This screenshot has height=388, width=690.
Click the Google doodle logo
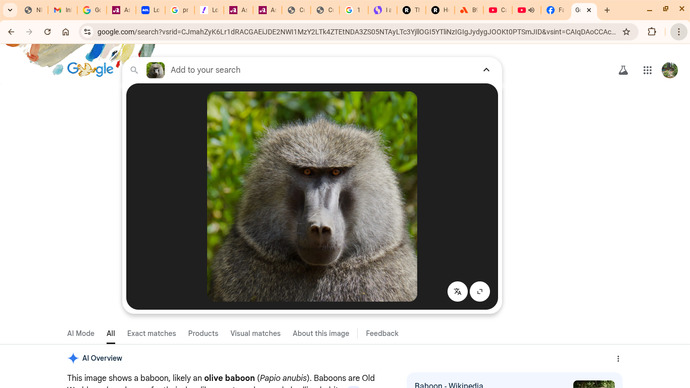(x=91, y=69)
